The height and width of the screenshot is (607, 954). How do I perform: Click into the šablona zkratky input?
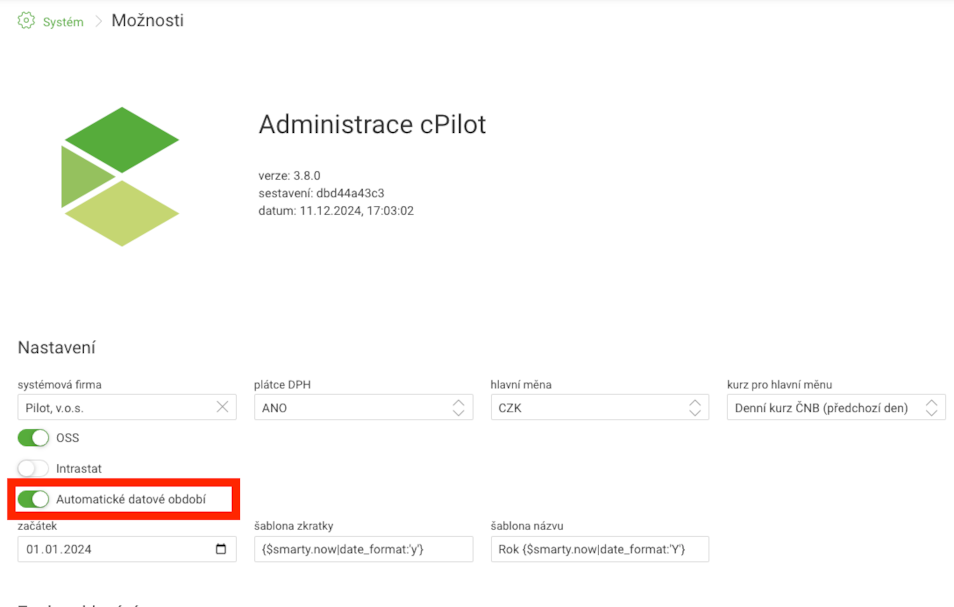click(363, 549)
